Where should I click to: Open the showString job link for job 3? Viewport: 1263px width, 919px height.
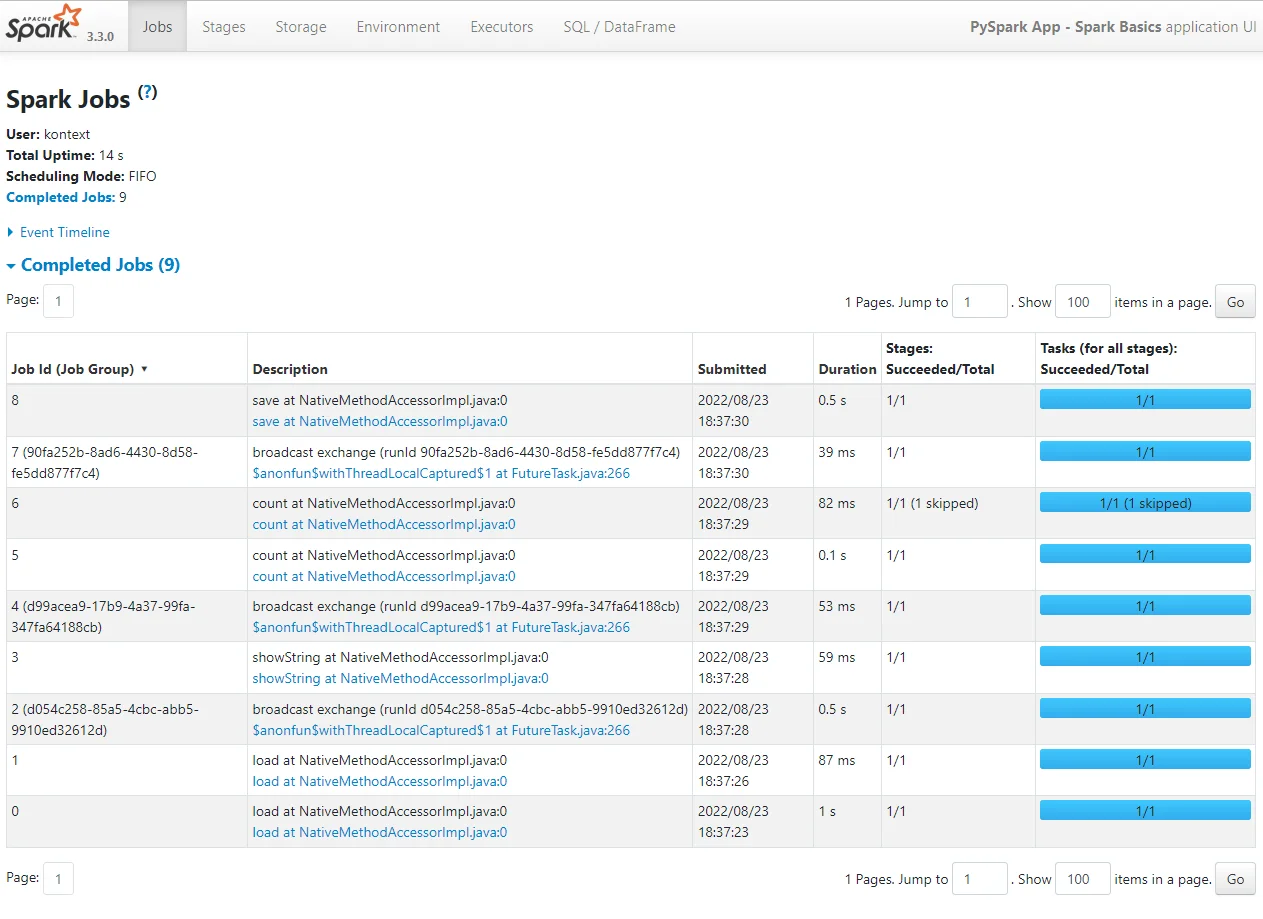pos(400,678)
